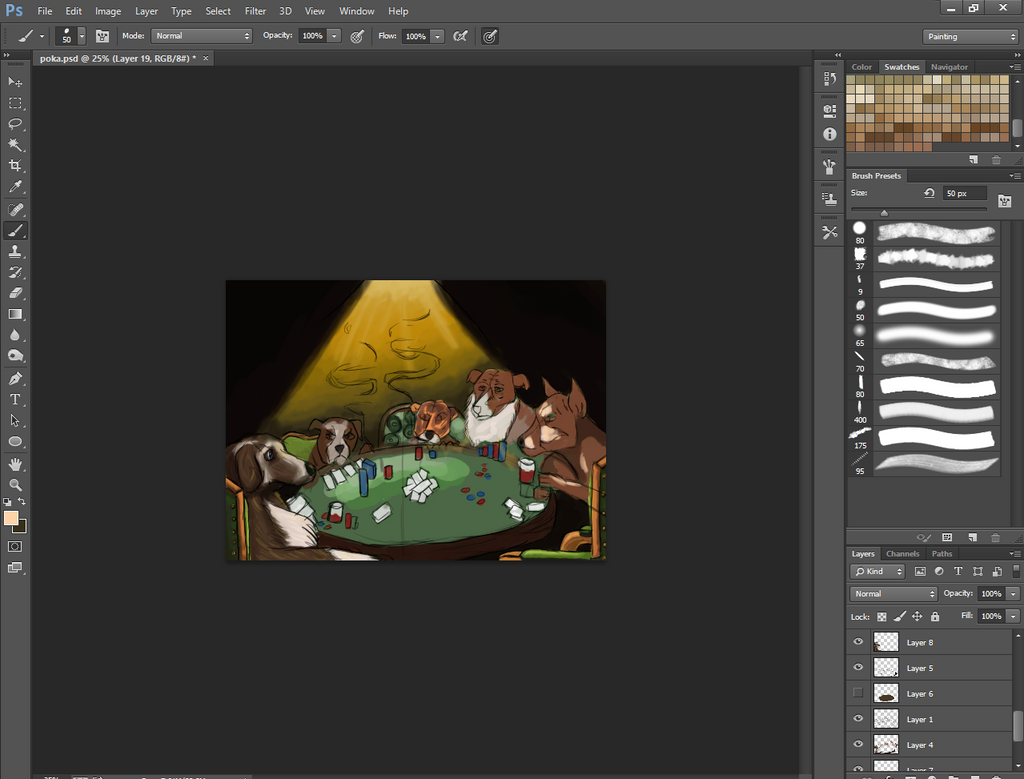
Task: Click the background color swatch
Action: [x=22, y=528]
